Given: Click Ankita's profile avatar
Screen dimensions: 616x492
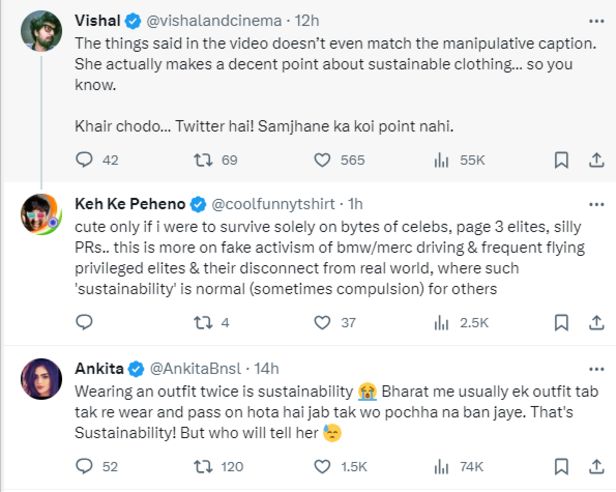Looking at the screenshot, I should click(x=42, y=378).
